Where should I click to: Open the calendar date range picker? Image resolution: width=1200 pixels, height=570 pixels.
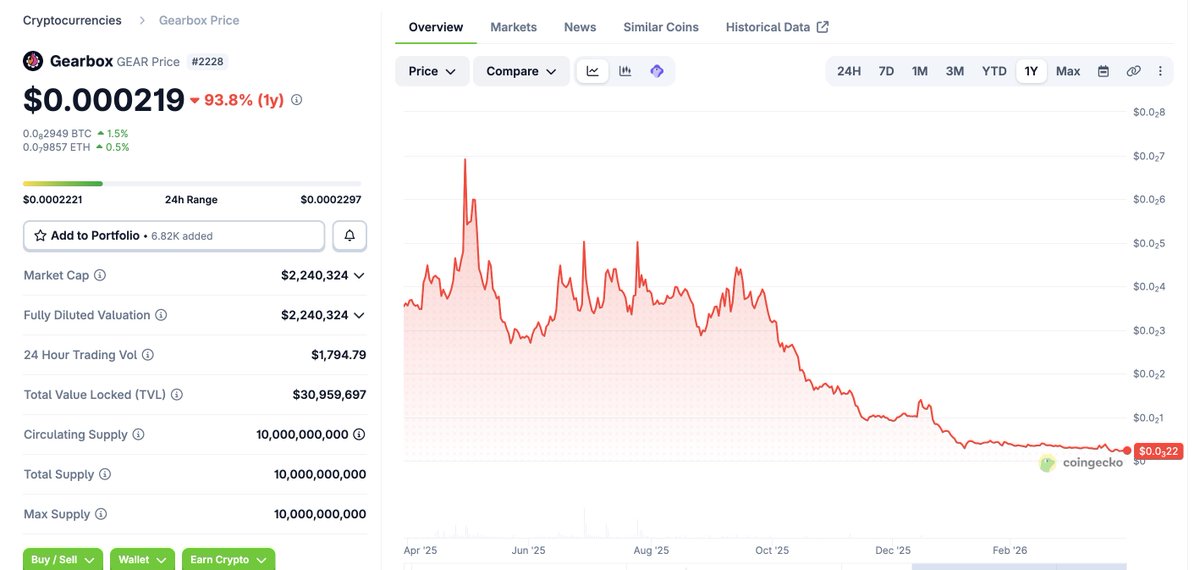pos(1104,71)
